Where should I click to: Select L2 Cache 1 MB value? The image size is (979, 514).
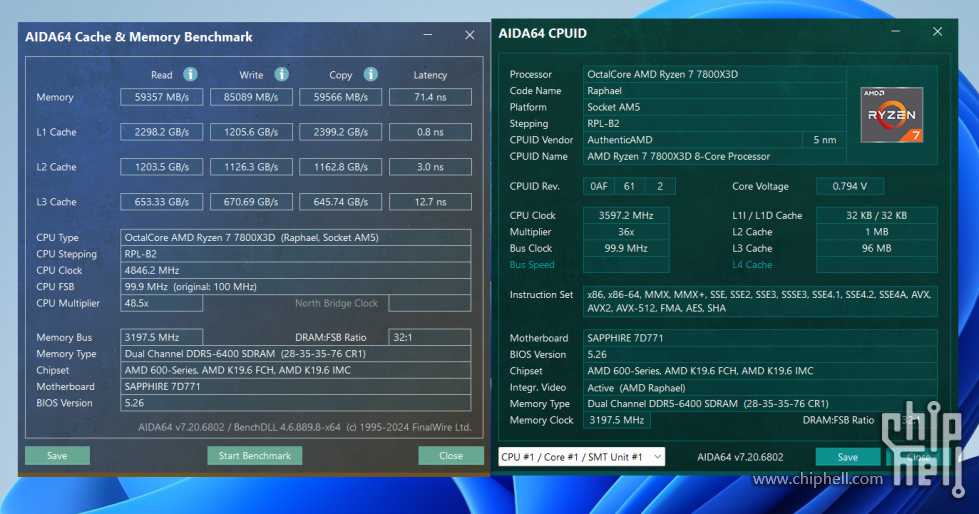877,232
